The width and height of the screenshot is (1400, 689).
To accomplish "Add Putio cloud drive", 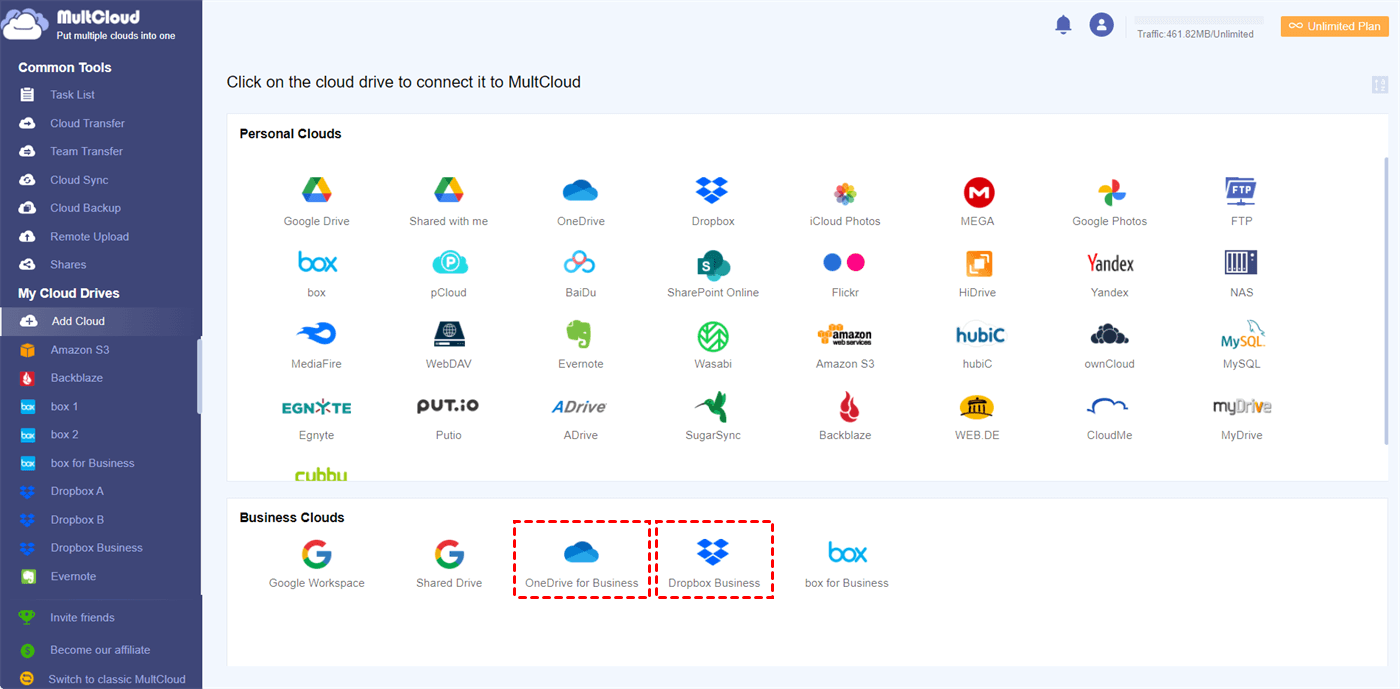I will [448, 417].
